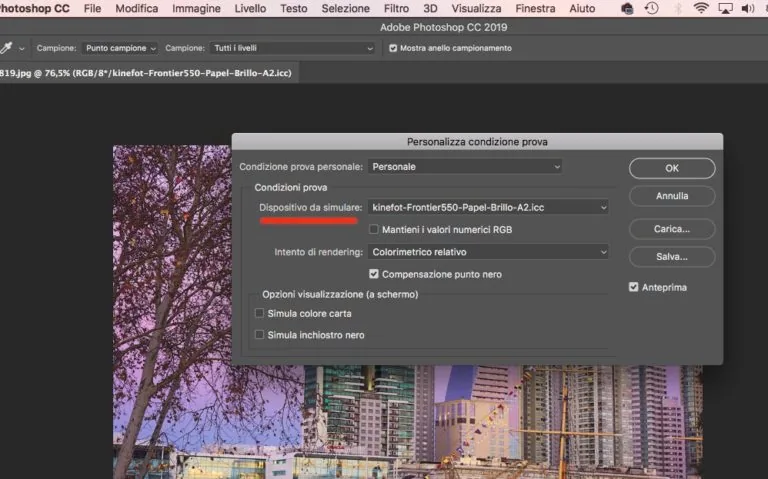Disable Compensazione punto nero checkbox
The width and height of the screenshot is (768, 479).
pyautogui.click(x=374, y=274)
